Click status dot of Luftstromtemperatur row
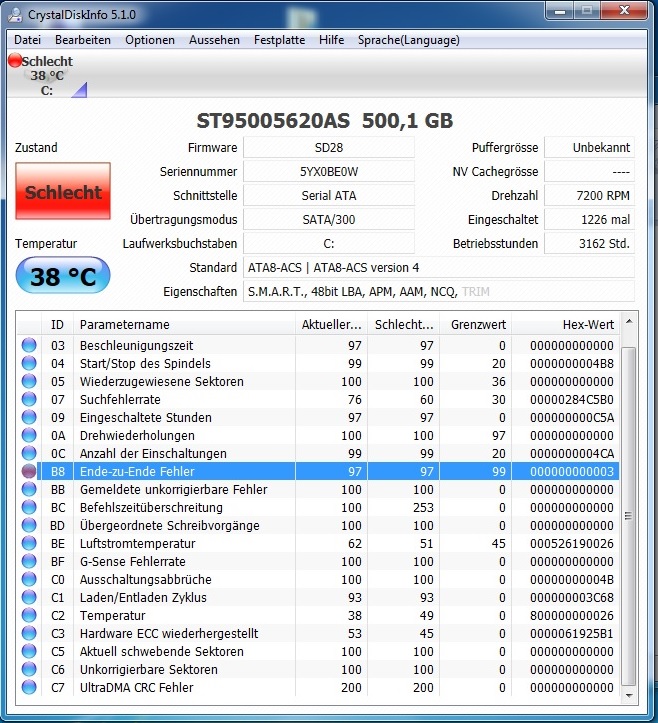658x723 pixels. point(29,543)
